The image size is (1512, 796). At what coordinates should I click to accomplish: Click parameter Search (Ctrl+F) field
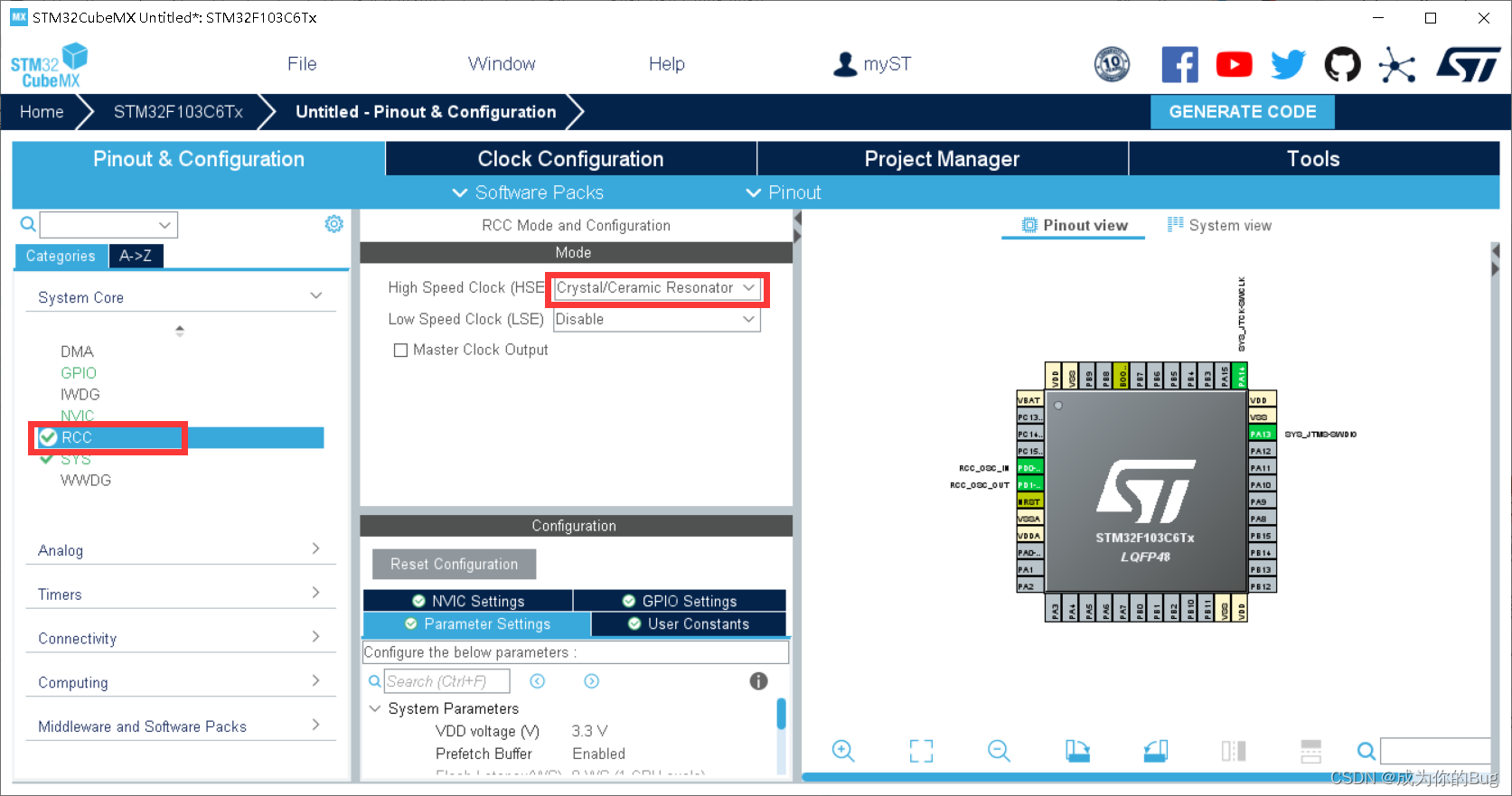coord(446,681)
